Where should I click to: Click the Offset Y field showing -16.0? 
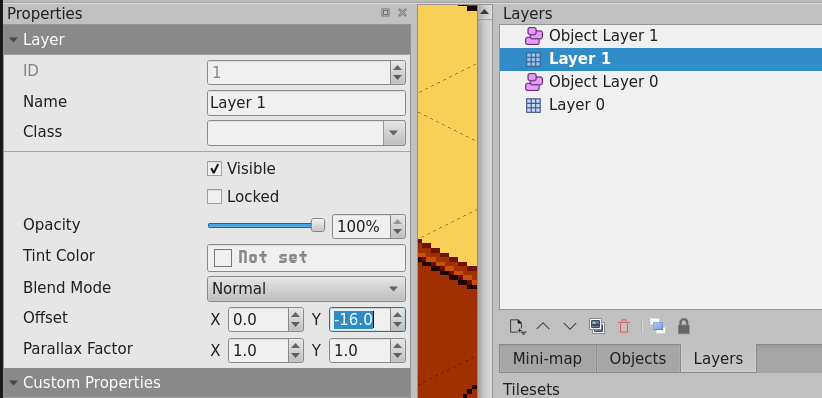point(360,320)
